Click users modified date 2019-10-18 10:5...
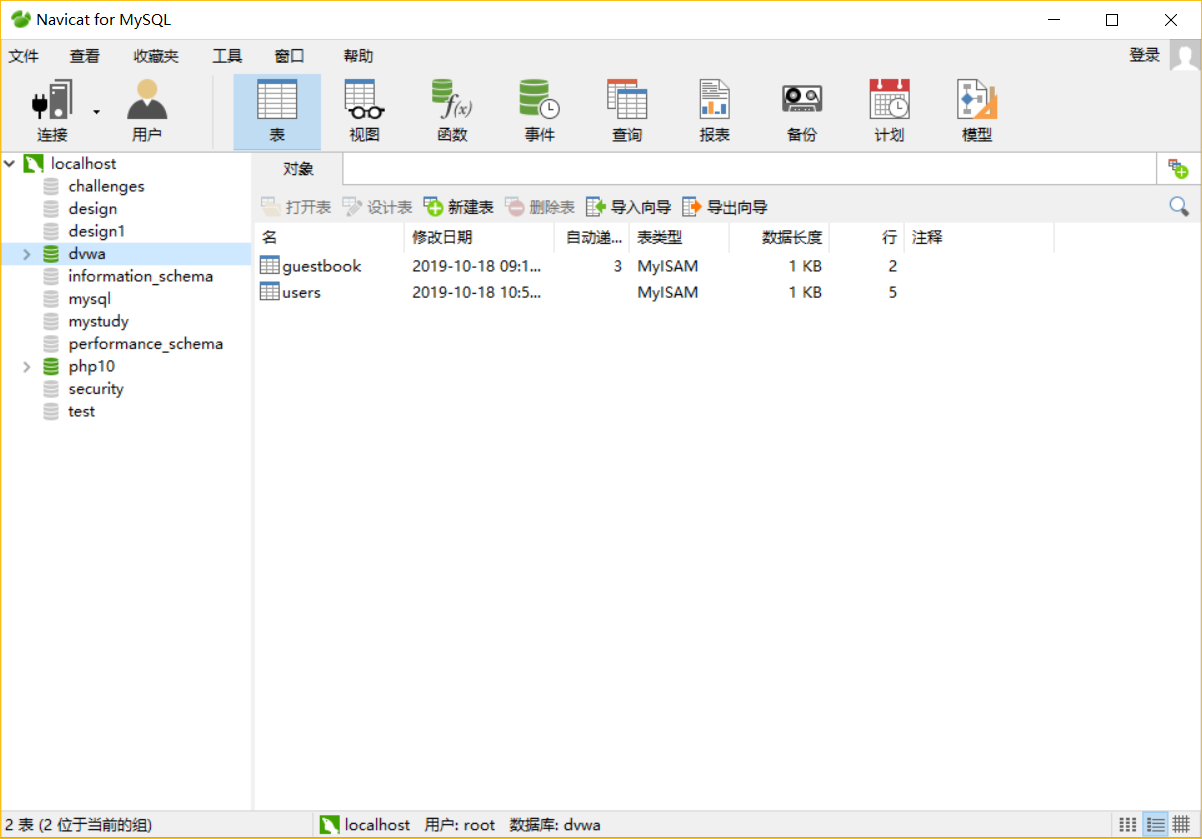 (476, 292)
